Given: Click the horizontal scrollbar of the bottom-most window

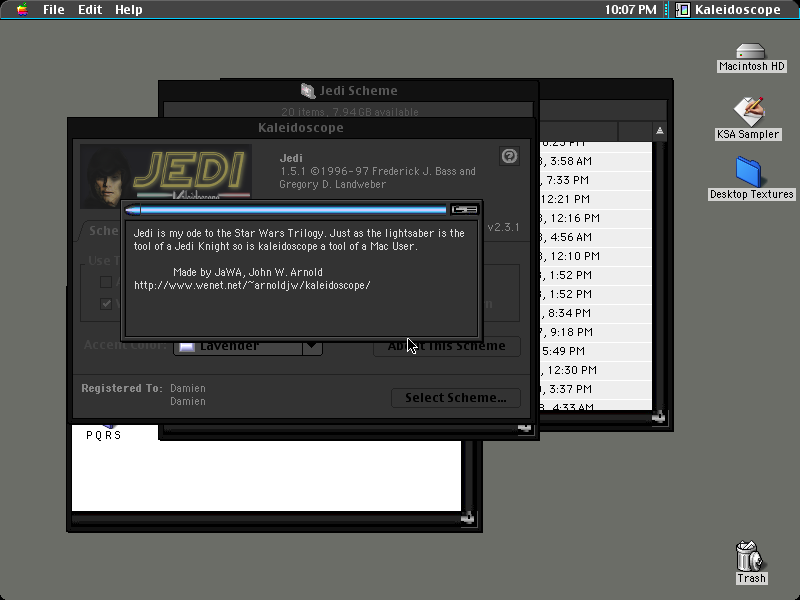Looking at the screenshot, I should point(266,519).
